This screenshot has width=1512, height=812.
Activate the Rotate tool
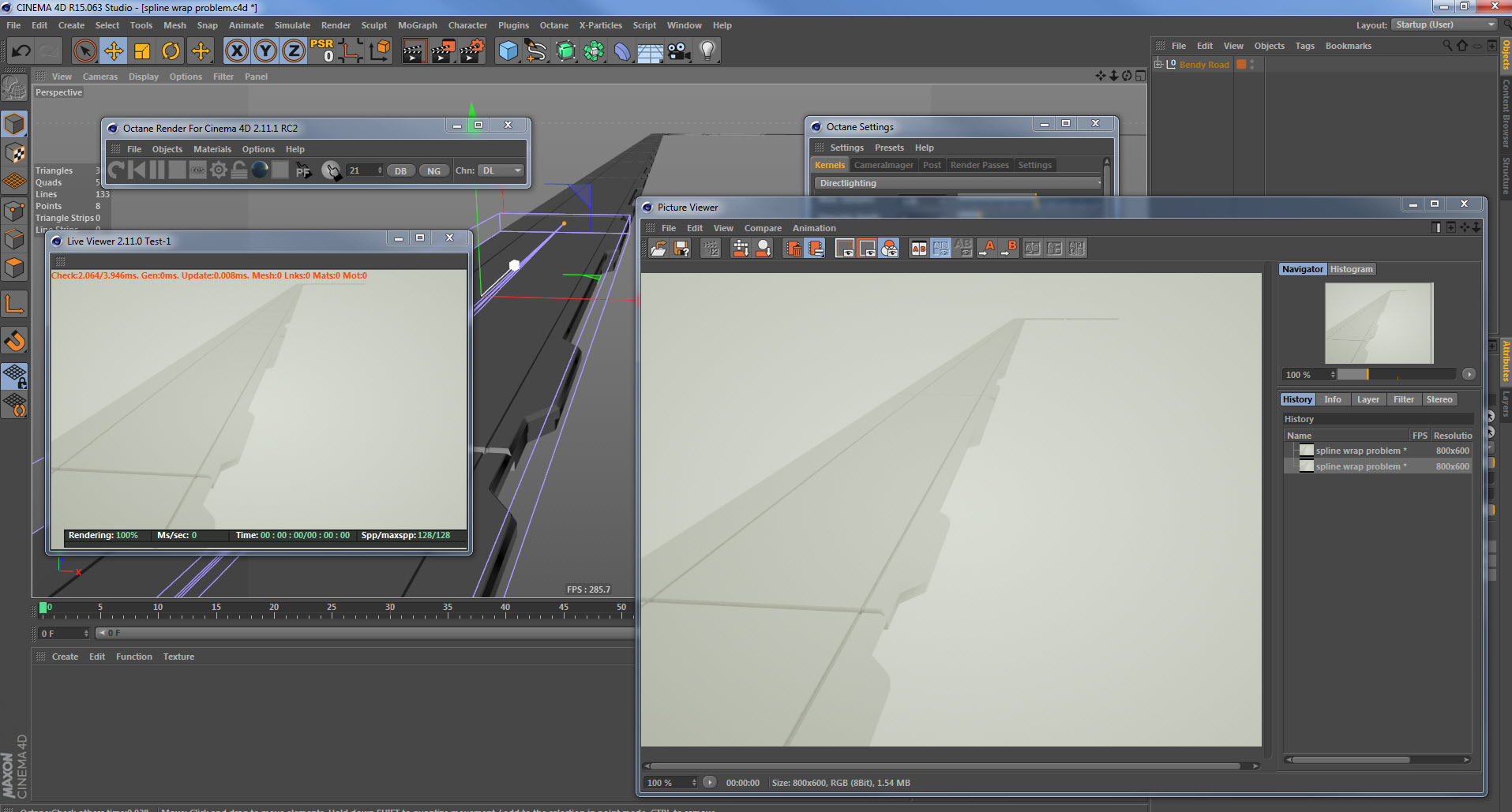(x=171, y=51)
